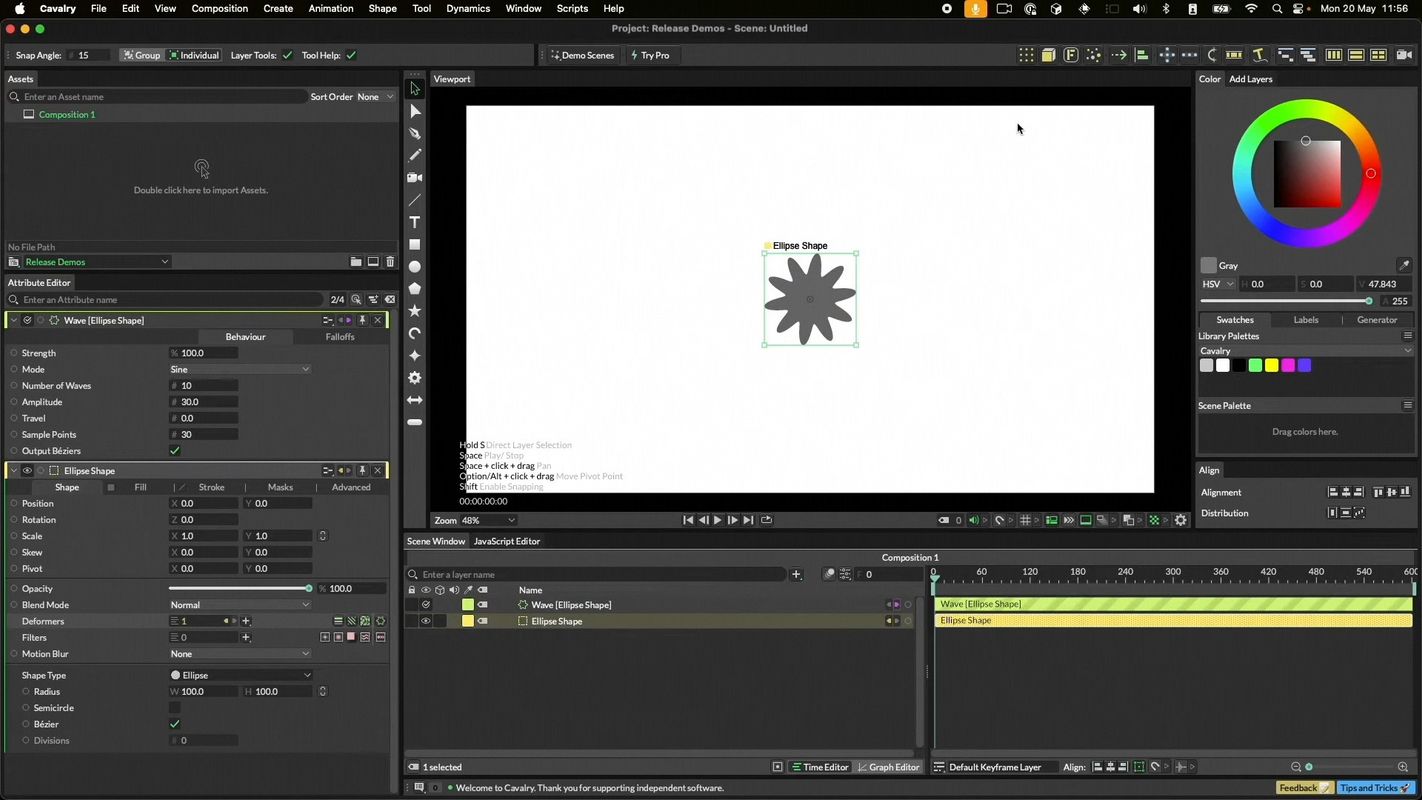Screen dimensions: 1422x800
Task: Open the Stroke tab in Ellipse Shape
Action: tap(212, 488)
